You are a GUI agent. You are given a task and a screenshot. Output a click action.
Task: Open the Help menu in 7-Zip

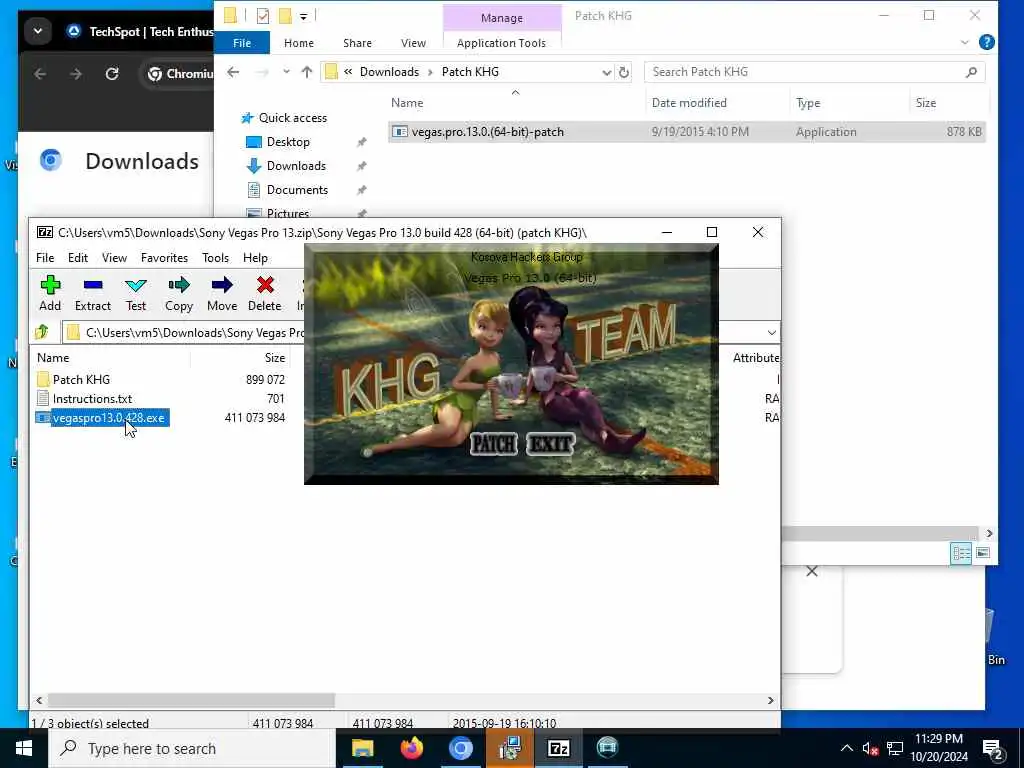pyautogui.click(x=255, y=258)
